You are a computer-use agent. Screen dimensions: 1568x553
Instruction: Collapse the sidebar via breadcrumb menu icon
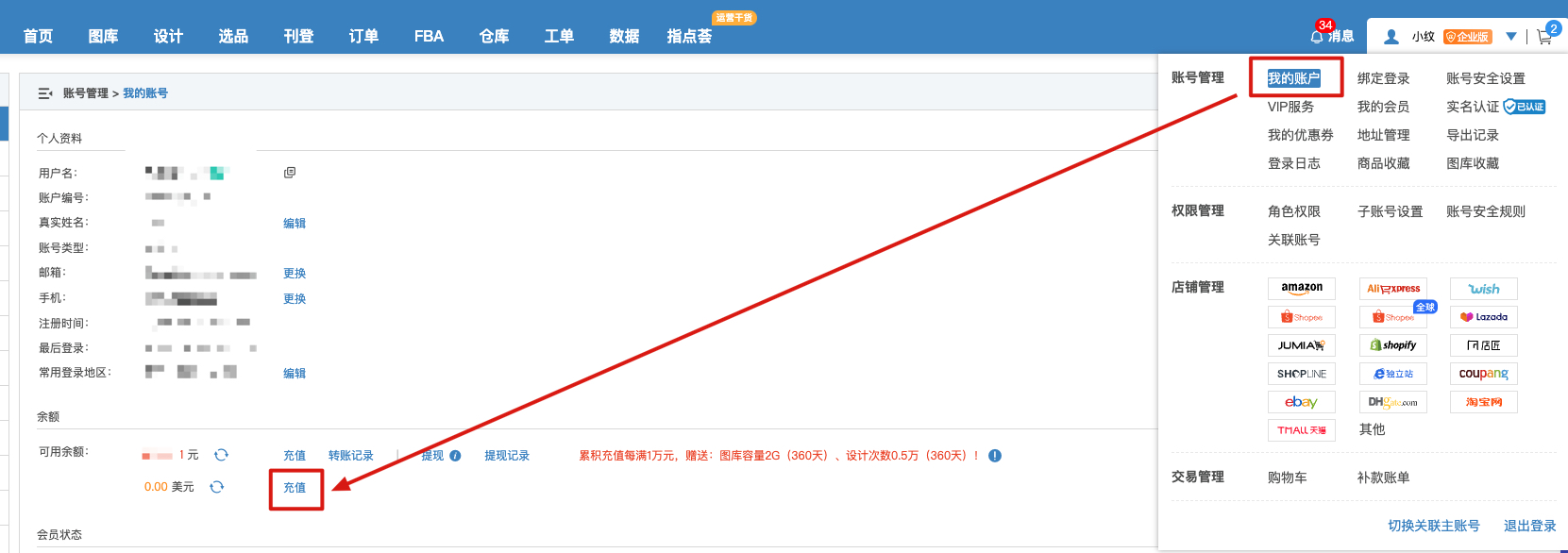pyautogui.click(x=44, y=93)
